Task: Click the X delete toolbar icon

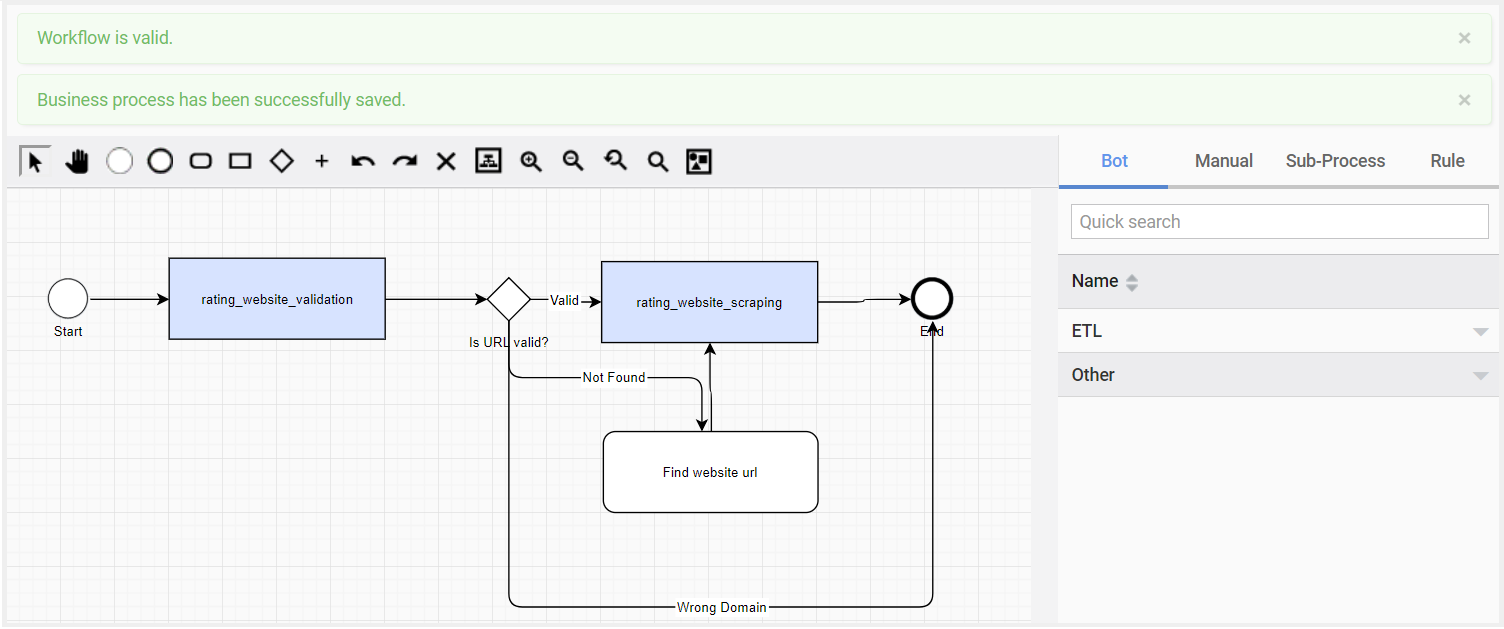Action: click(446, 161)
